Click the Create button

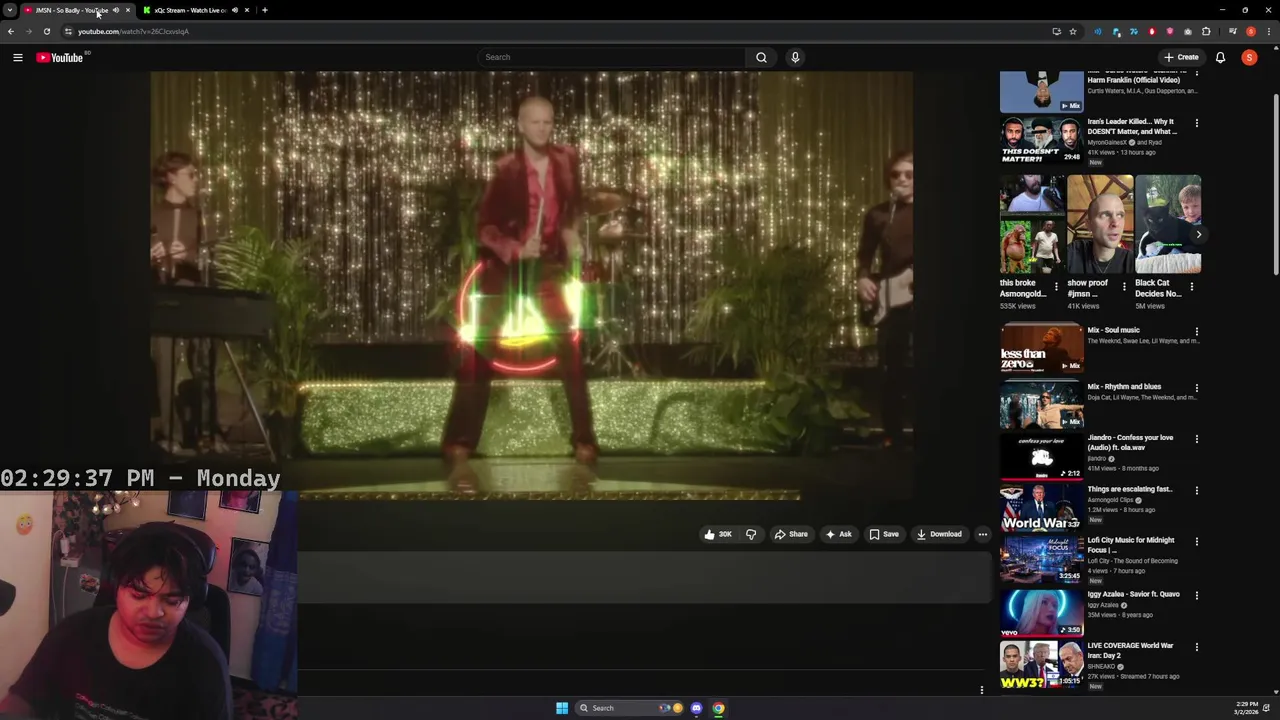(x=1181, y=57)
